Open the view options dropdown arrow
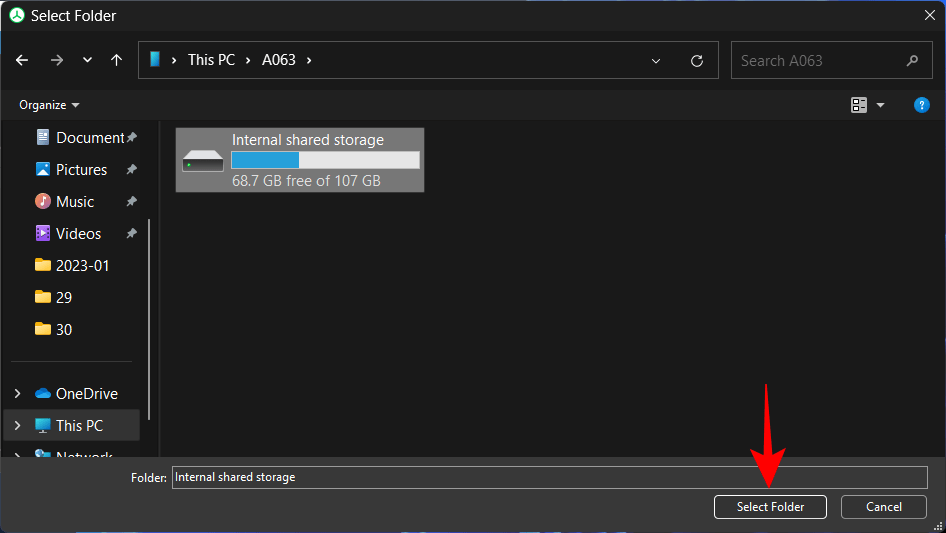 880,105
